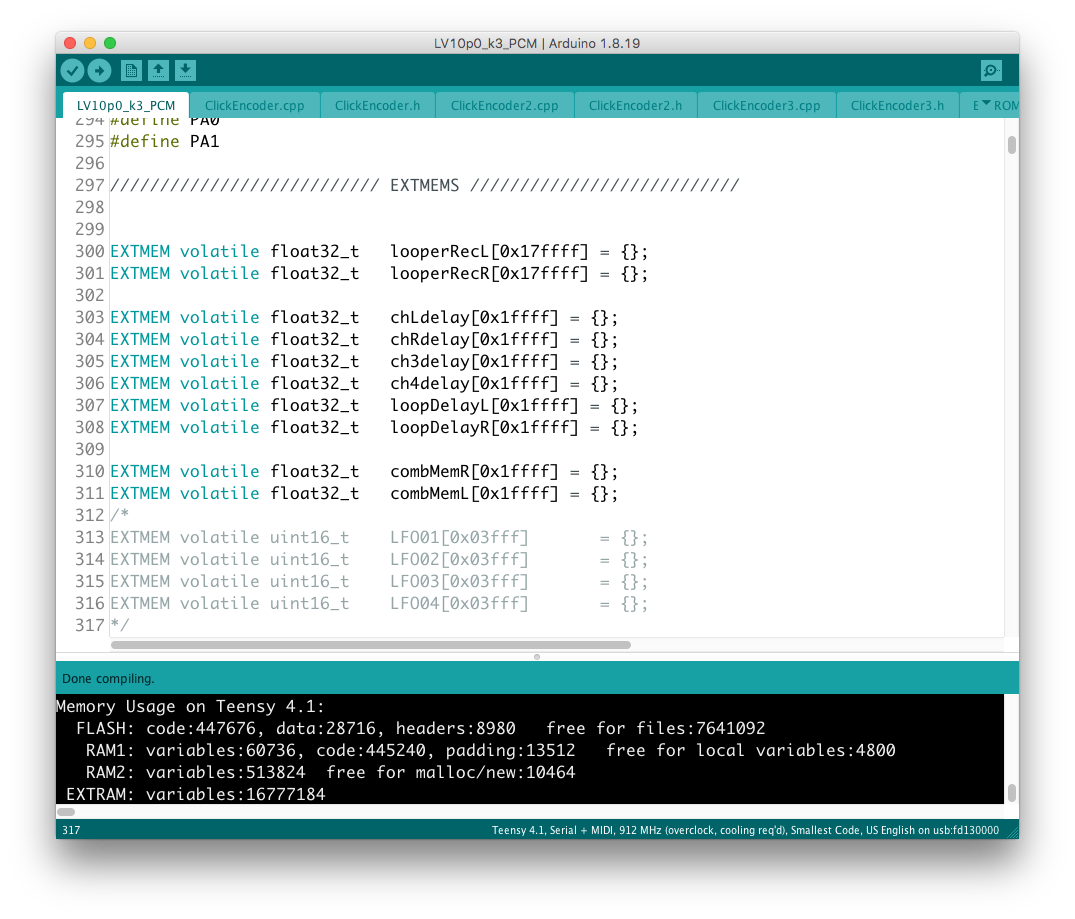This screenshot has height=919, width=1075.
Task: Click commented LFO03 declaration on line 315
Action: 378,581
